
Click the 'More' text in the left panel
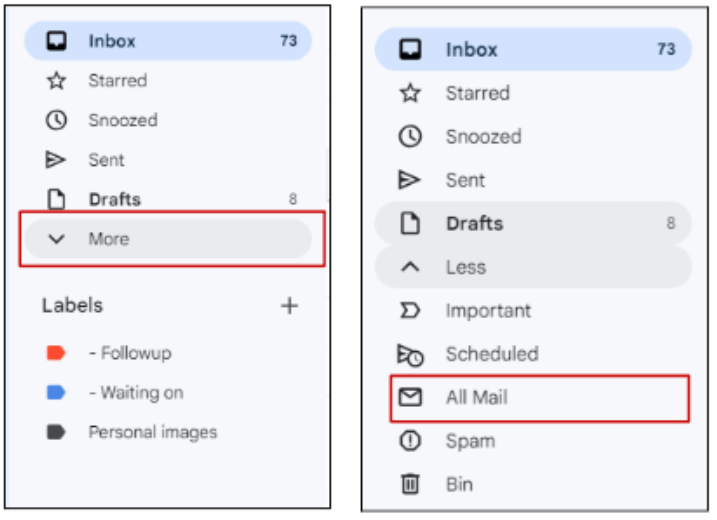[x=109, y=239]
